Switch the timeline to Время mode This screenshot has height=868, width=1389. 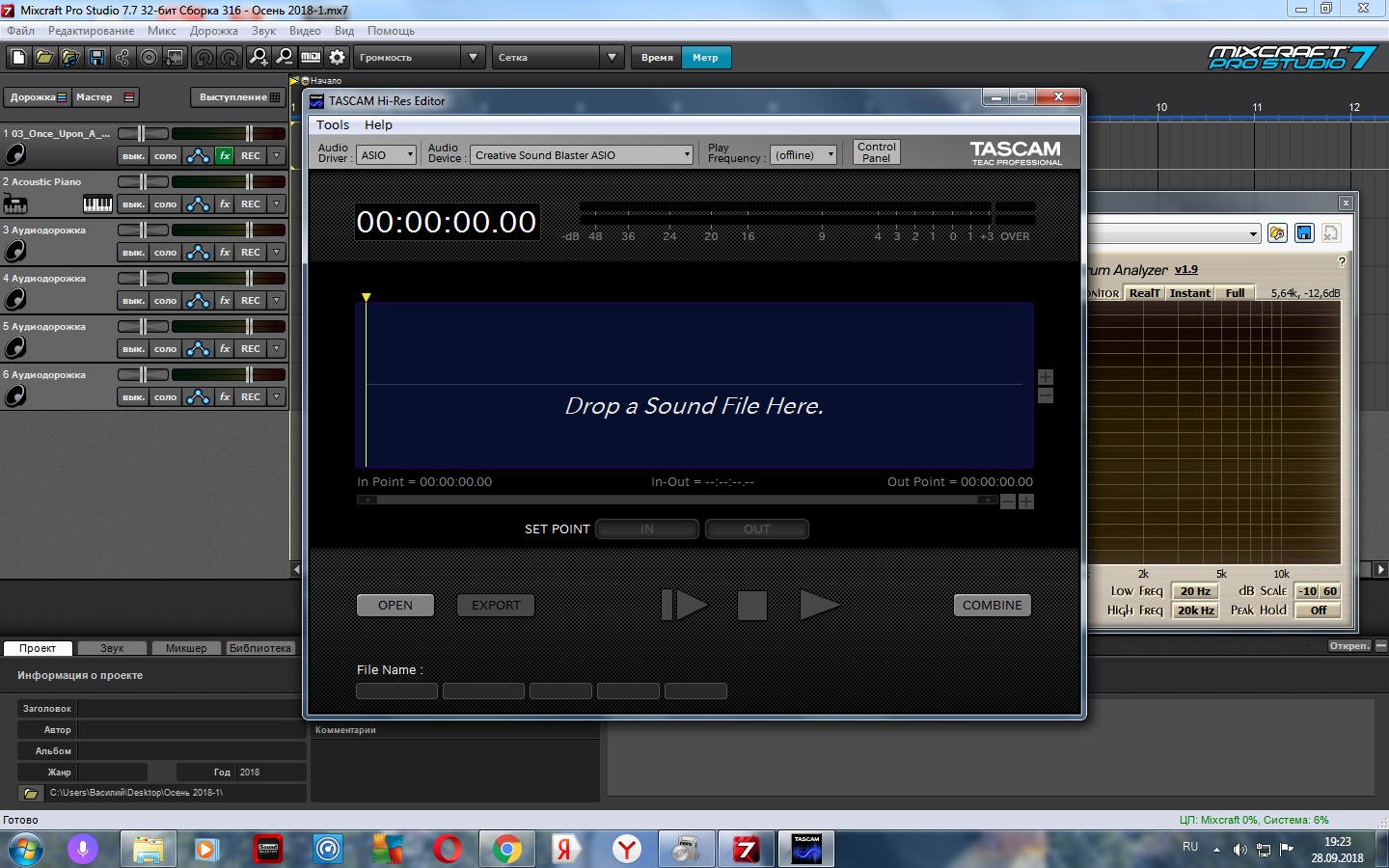click(x=657, y=58)
